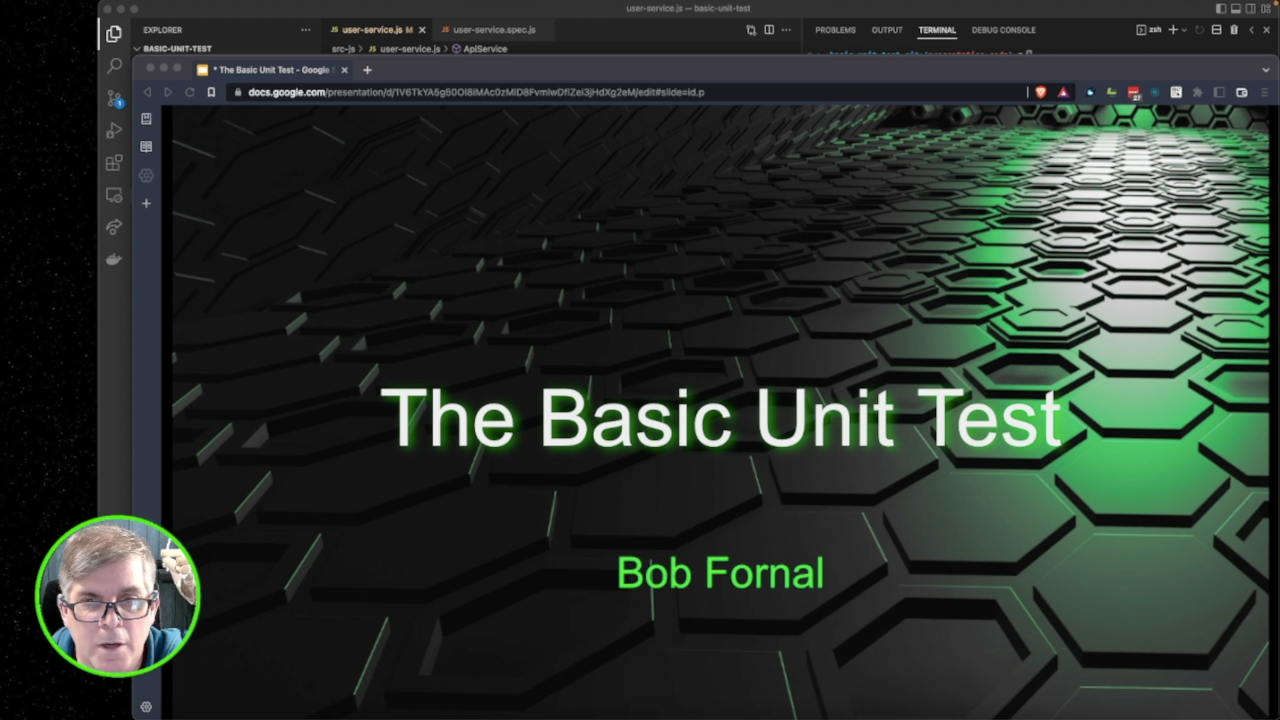The image size is (1280, 720).
Task: Toggle the Brave sidebar panel button
Action: tap(1219, 92)
